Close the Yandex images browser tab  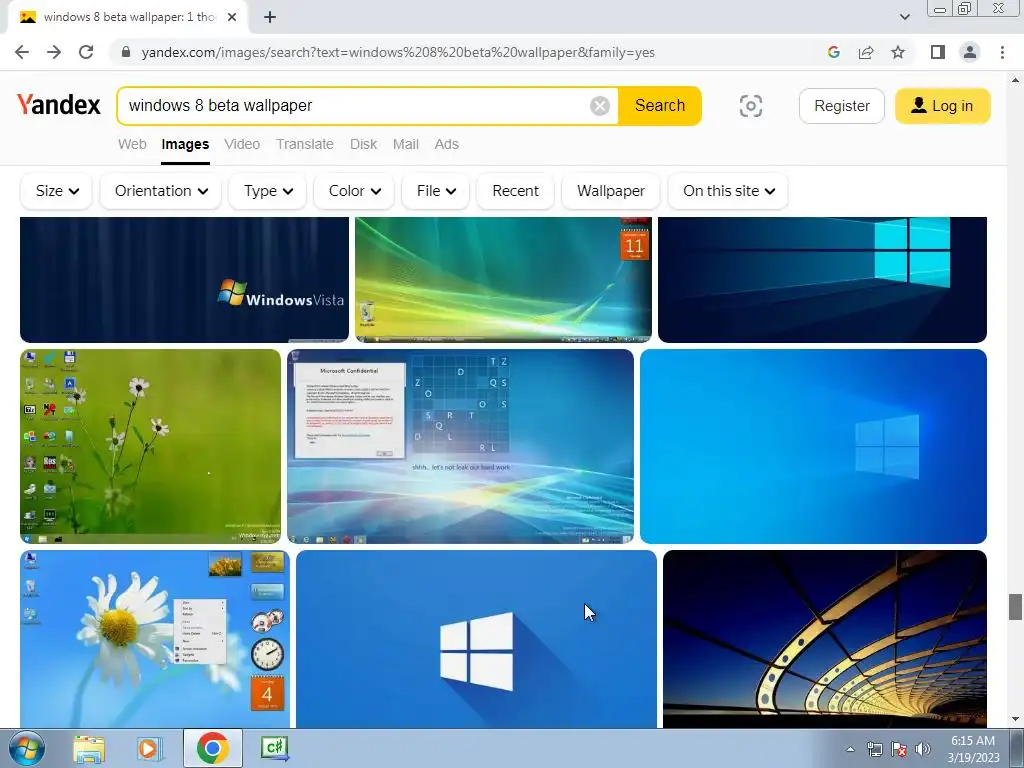click(232, 17)
